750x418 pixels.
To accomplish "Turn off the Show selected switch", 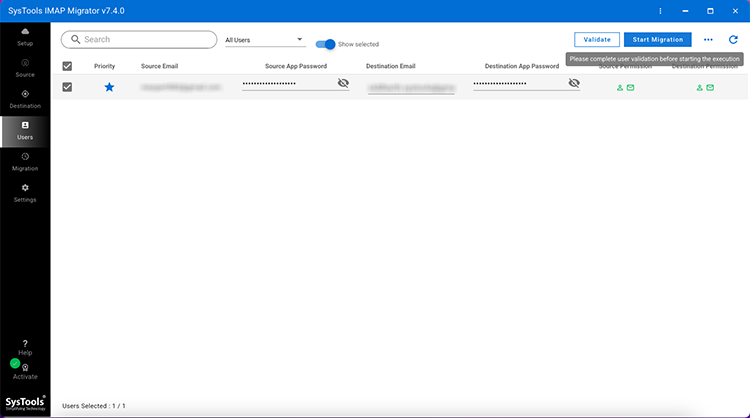I will point(325,44).
